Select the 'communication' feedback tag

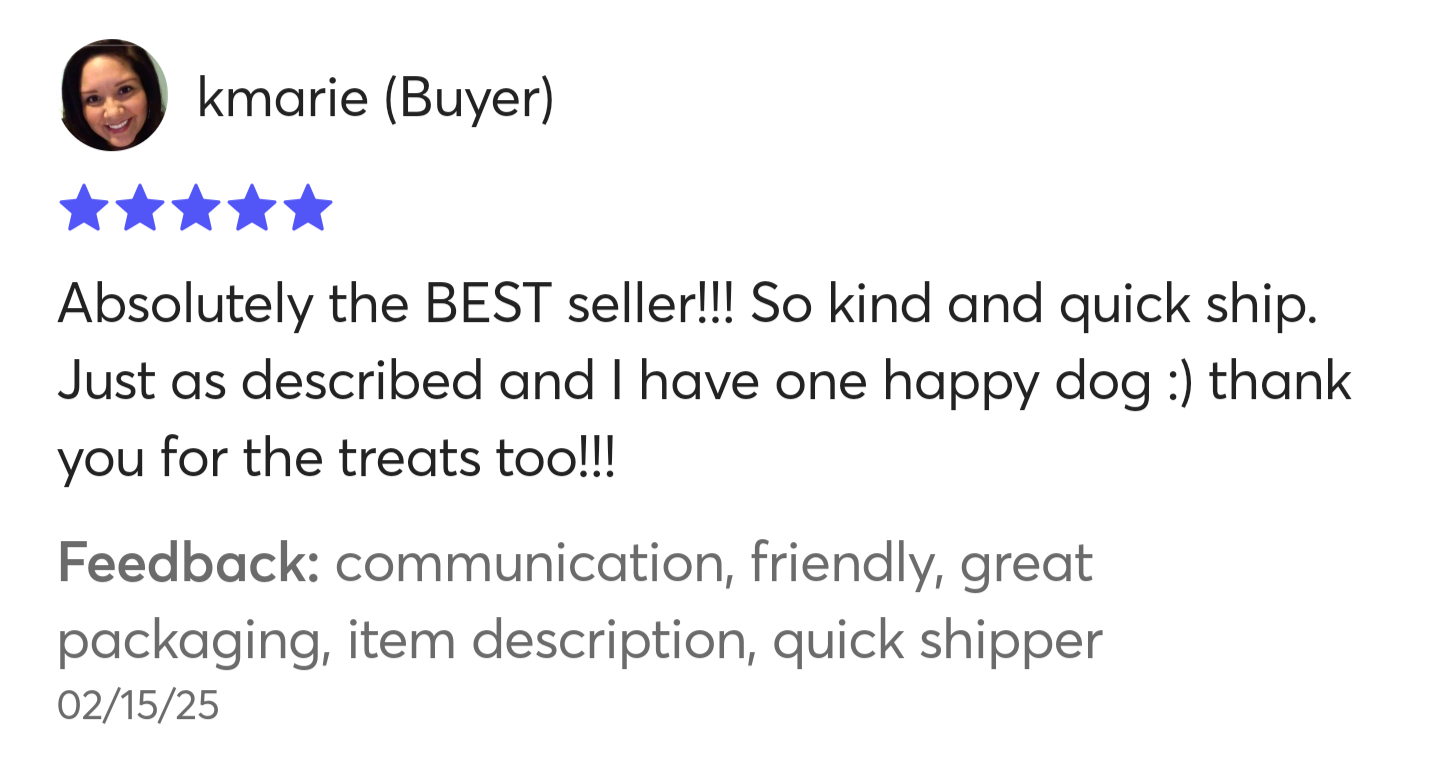click(x=531, y=565)
